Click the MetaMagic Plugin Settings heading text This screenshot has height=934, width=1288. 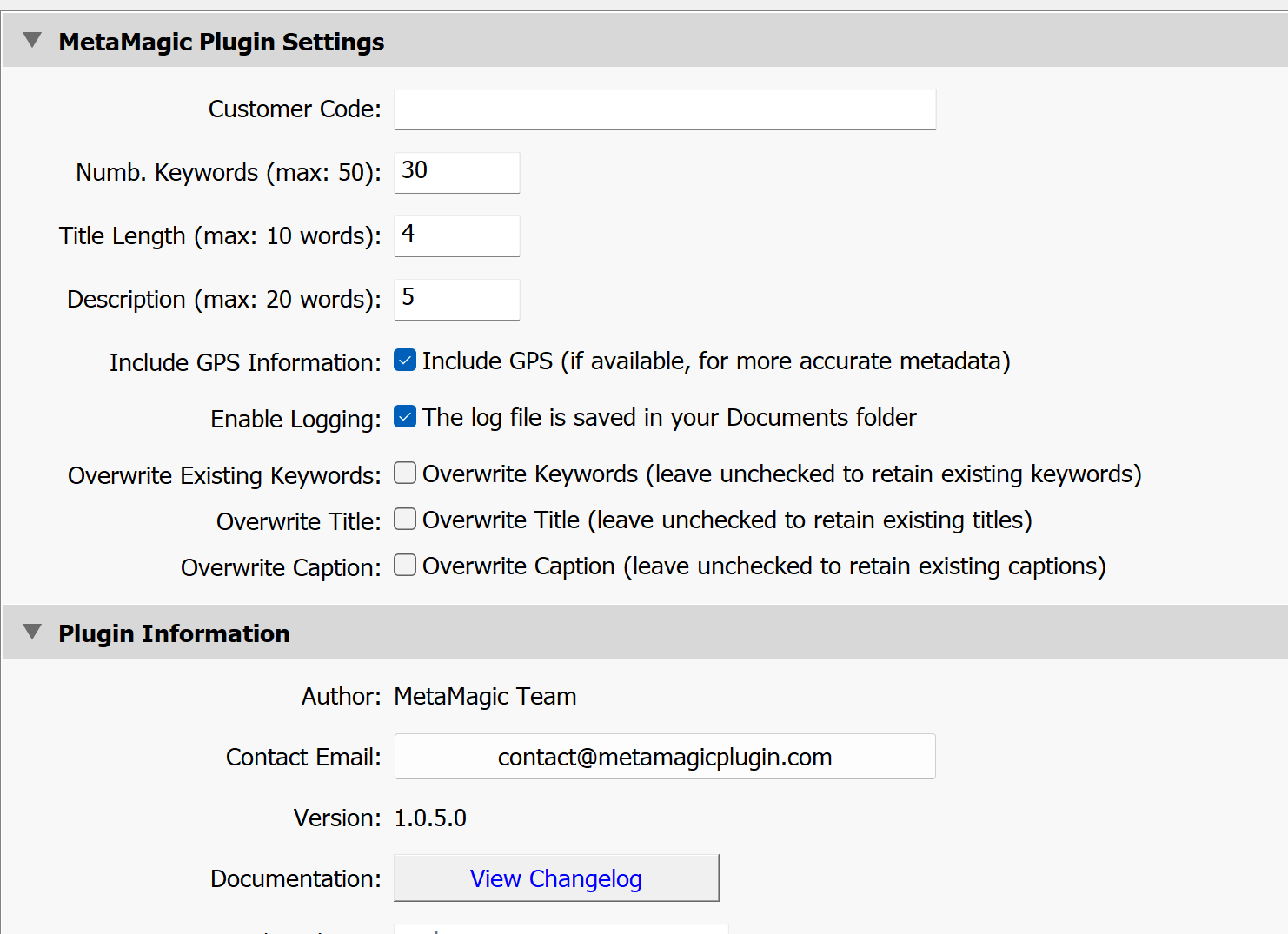[x=222, y=42]
